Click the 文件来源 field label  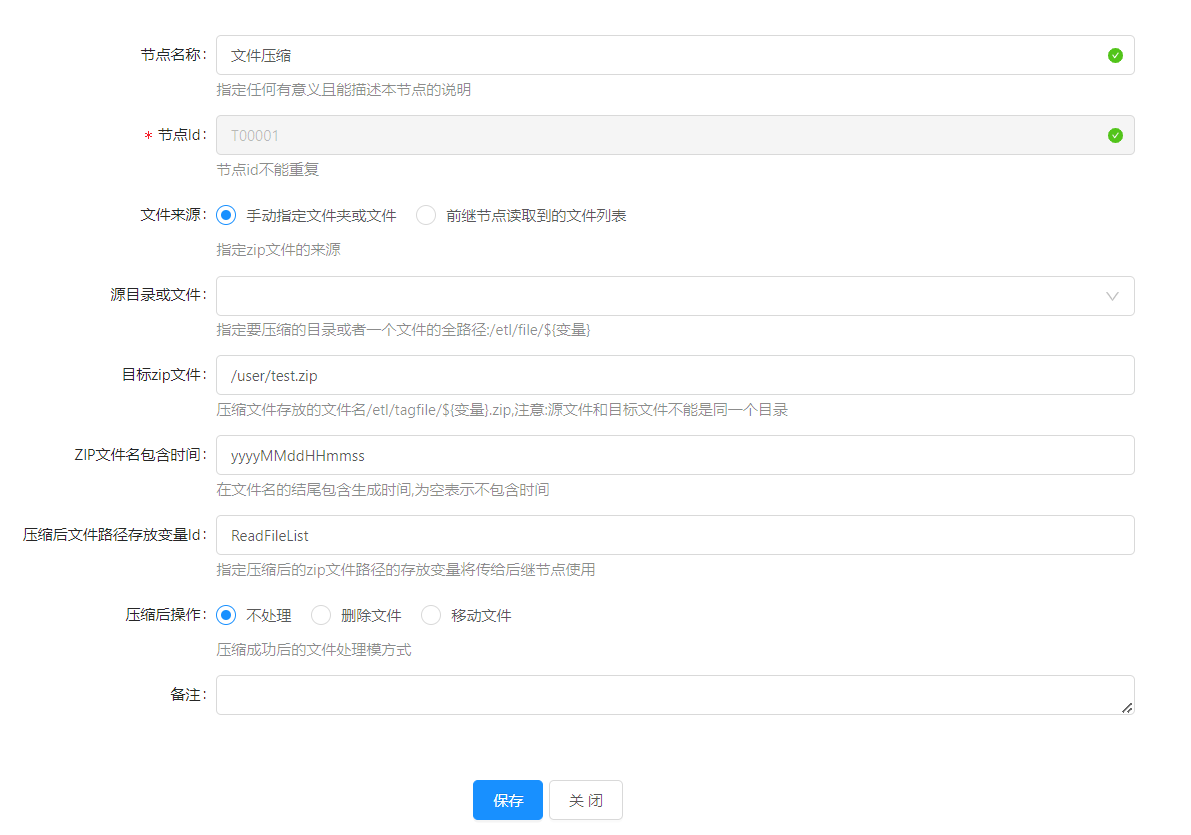(x=172, y=216)
